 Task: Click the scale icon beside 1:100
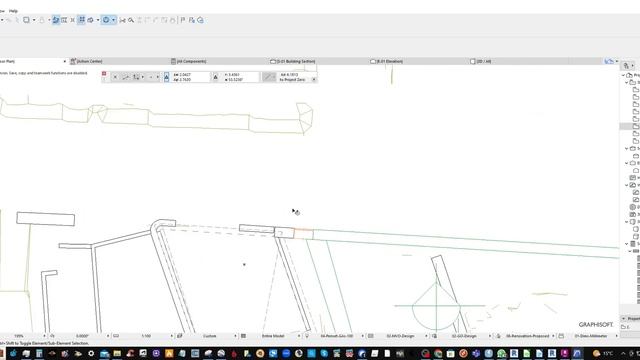click(116, 336)
